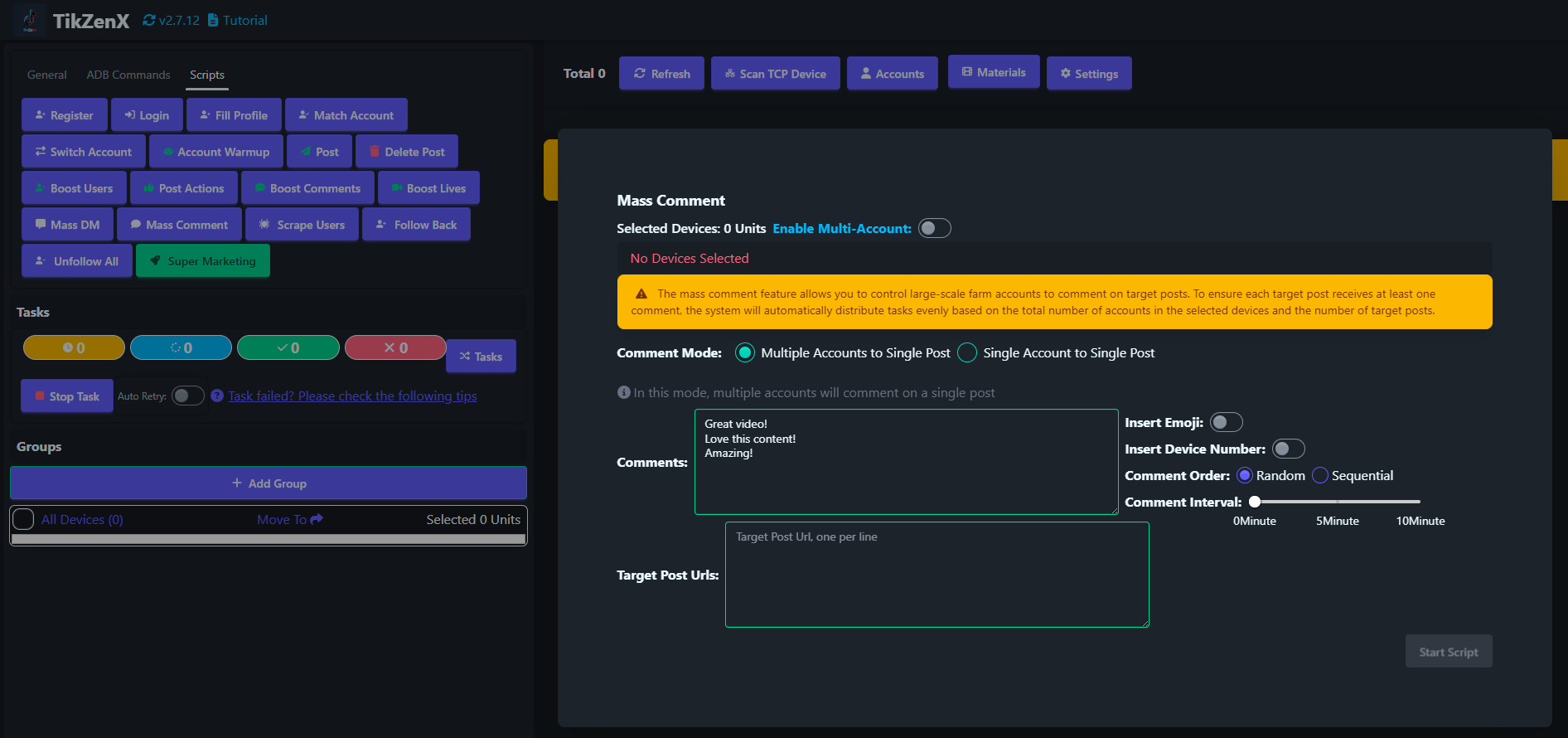Click the info icon beside mode description

pyautogui.click(x=624, y=392)
